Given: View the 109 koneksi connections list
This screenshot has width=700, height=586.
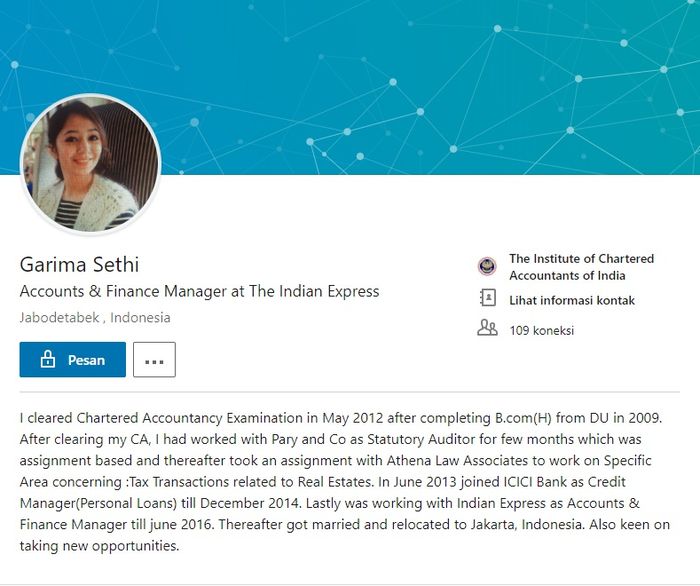Looking at the screenshot, I should (541, 329).
